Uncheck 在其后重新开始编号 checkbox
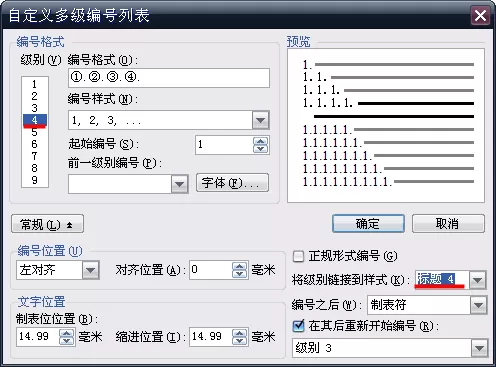 click(298, 326)
